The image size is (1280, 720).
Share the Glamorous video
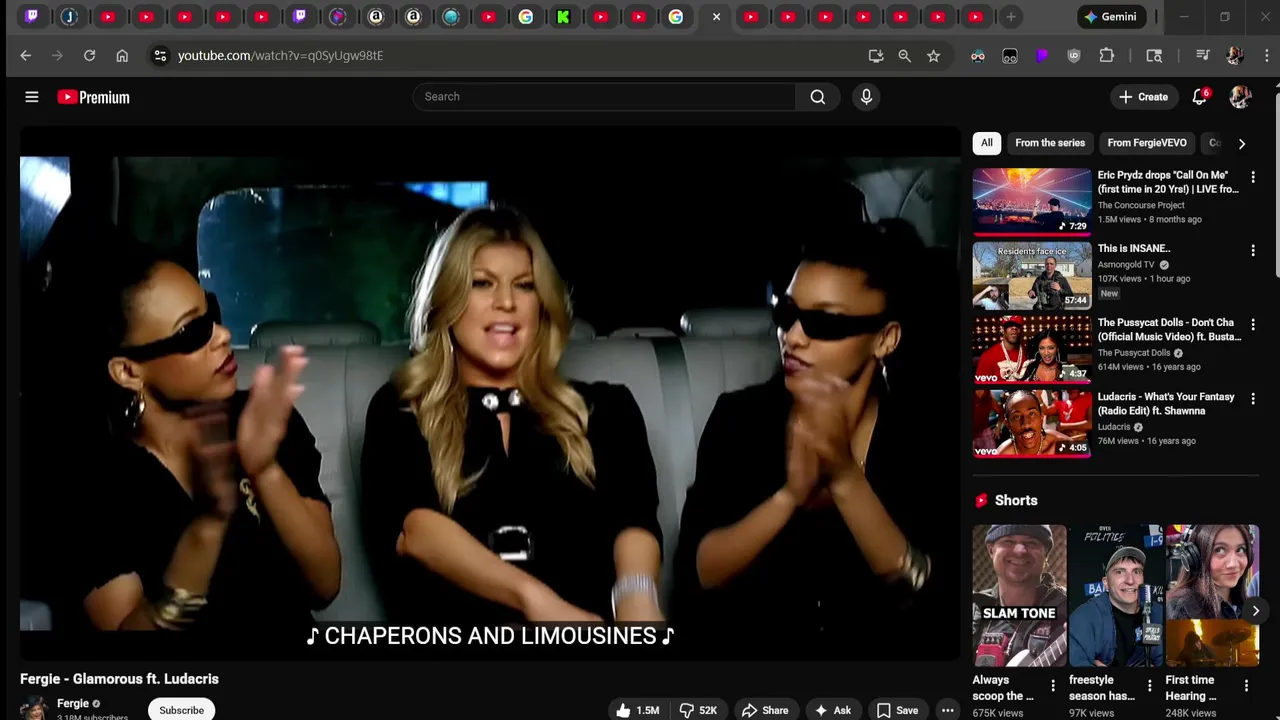[x=765, y=710]
